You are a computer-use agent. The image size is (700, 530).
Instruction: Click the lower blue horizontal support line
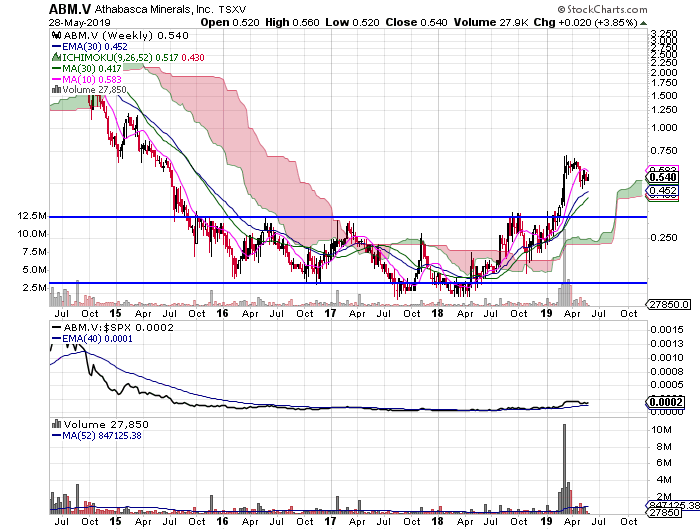(x=348, y=283)
